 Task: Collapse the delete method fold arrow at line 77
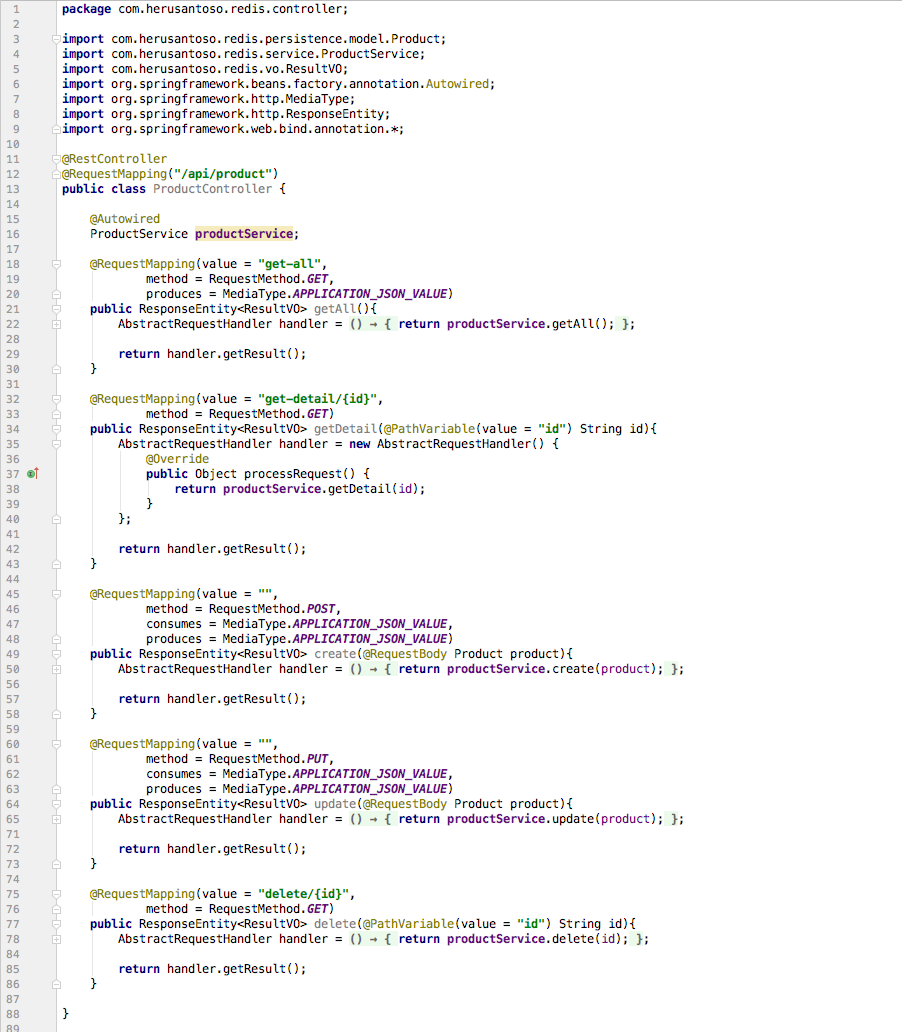(x=57, y=923)
